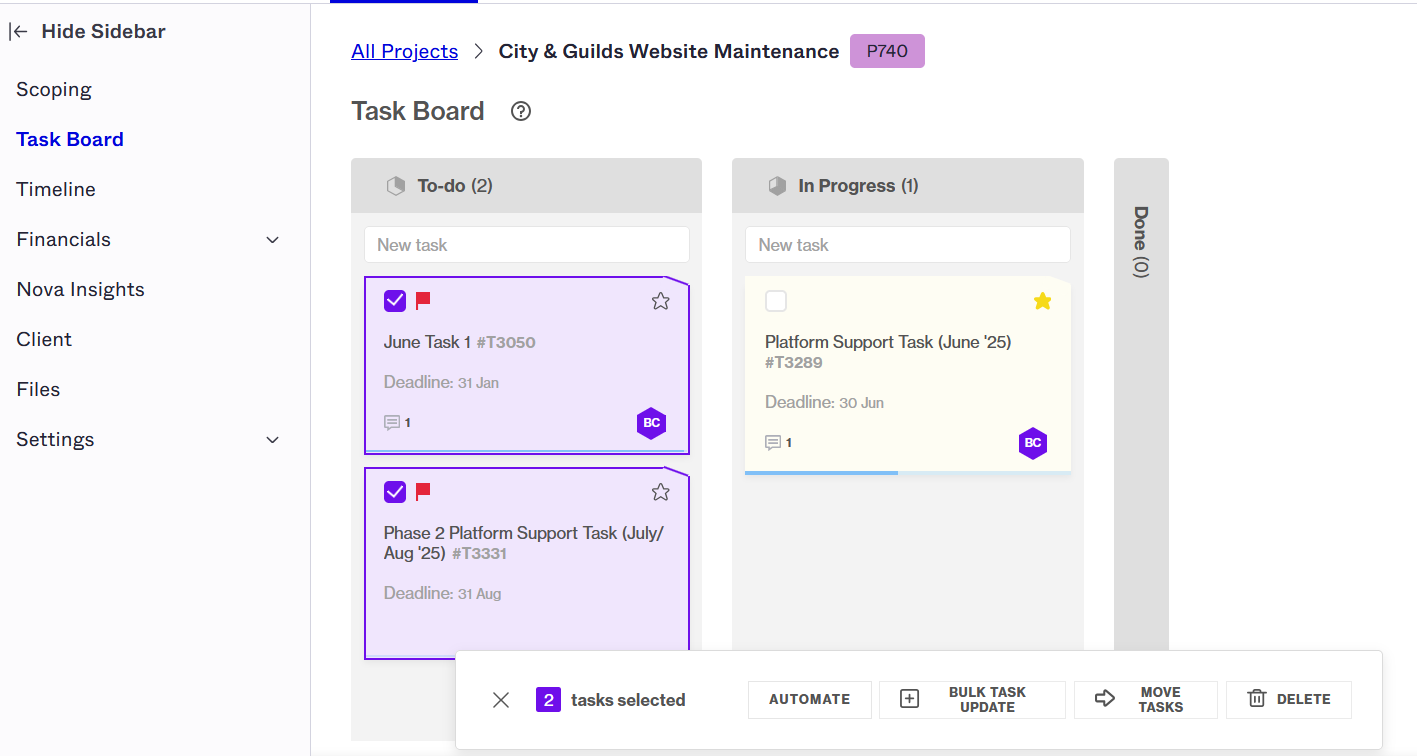Viewport: 1417px width, 756px height.
Task: Expand the Settings sidebar section
Action: click(272, 440)
